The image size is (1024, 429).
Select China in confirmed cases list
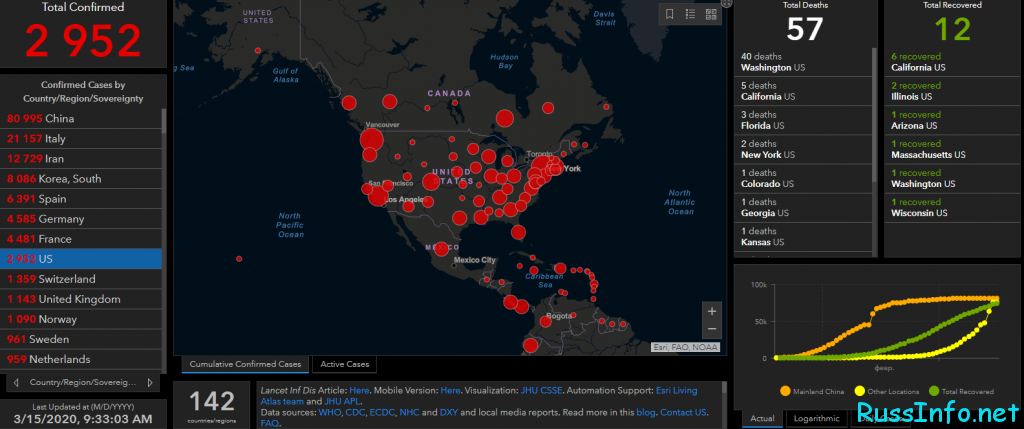81,119
